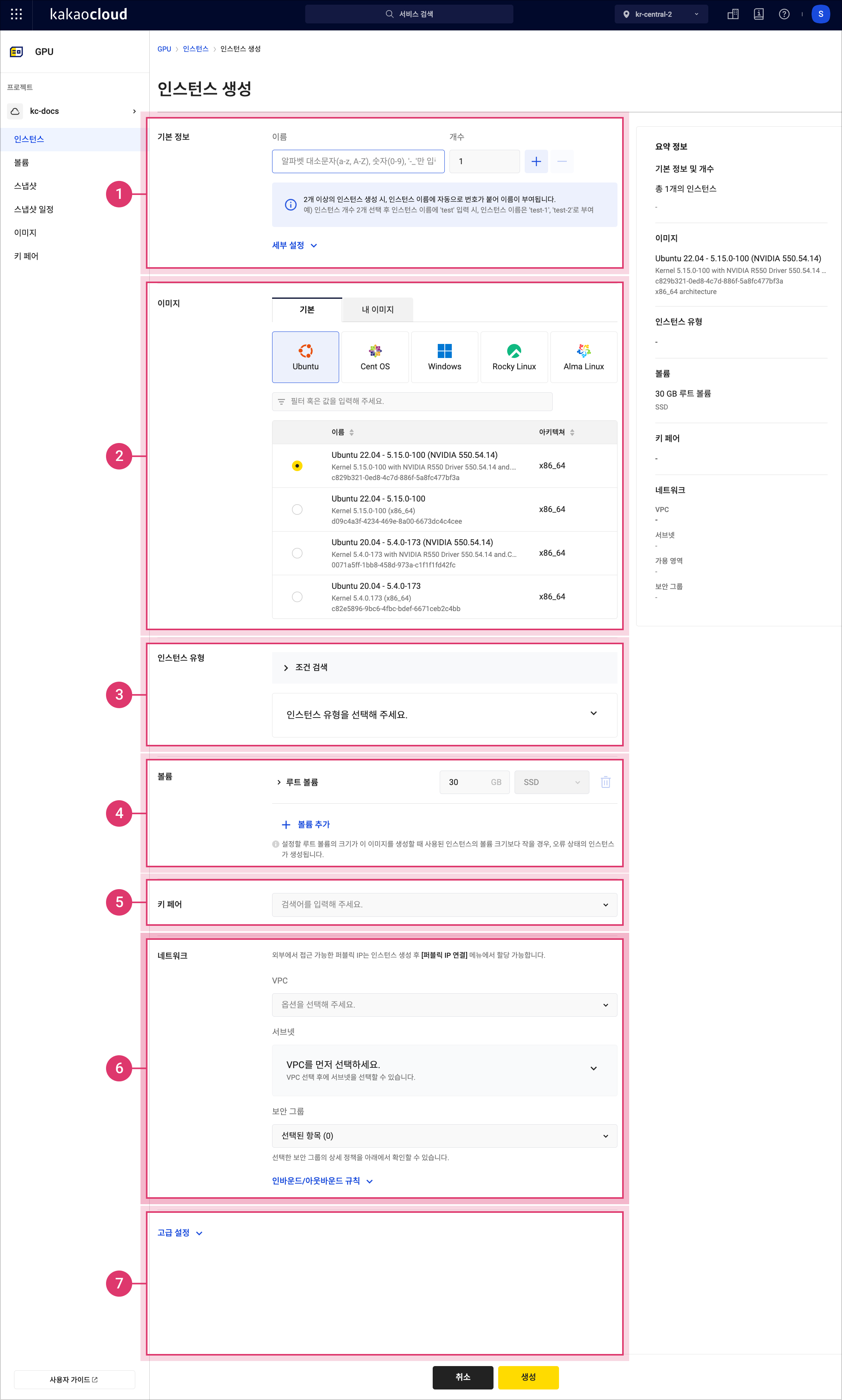Go to GPU breadcrumb link

(x=164, y=49)
